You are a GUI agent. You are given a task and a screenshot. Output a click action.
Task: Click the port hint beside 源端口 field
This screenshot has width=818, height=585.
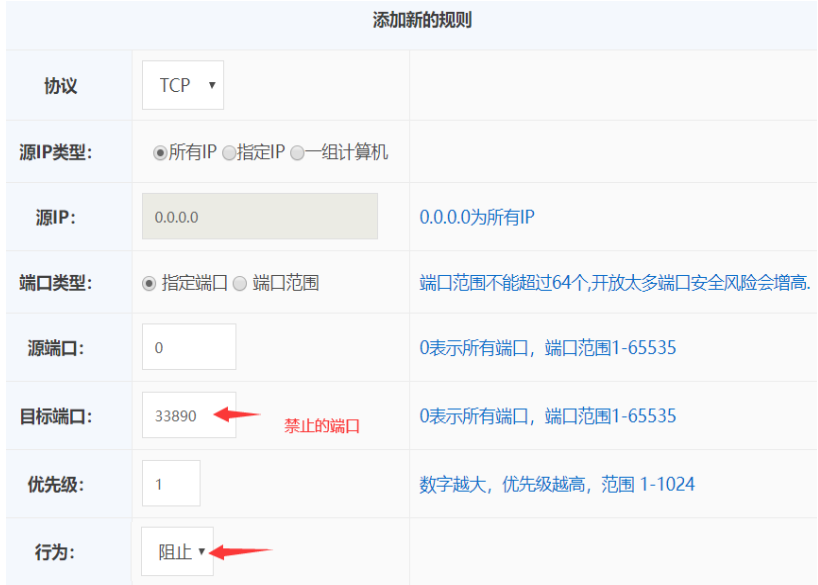(548, 348)
